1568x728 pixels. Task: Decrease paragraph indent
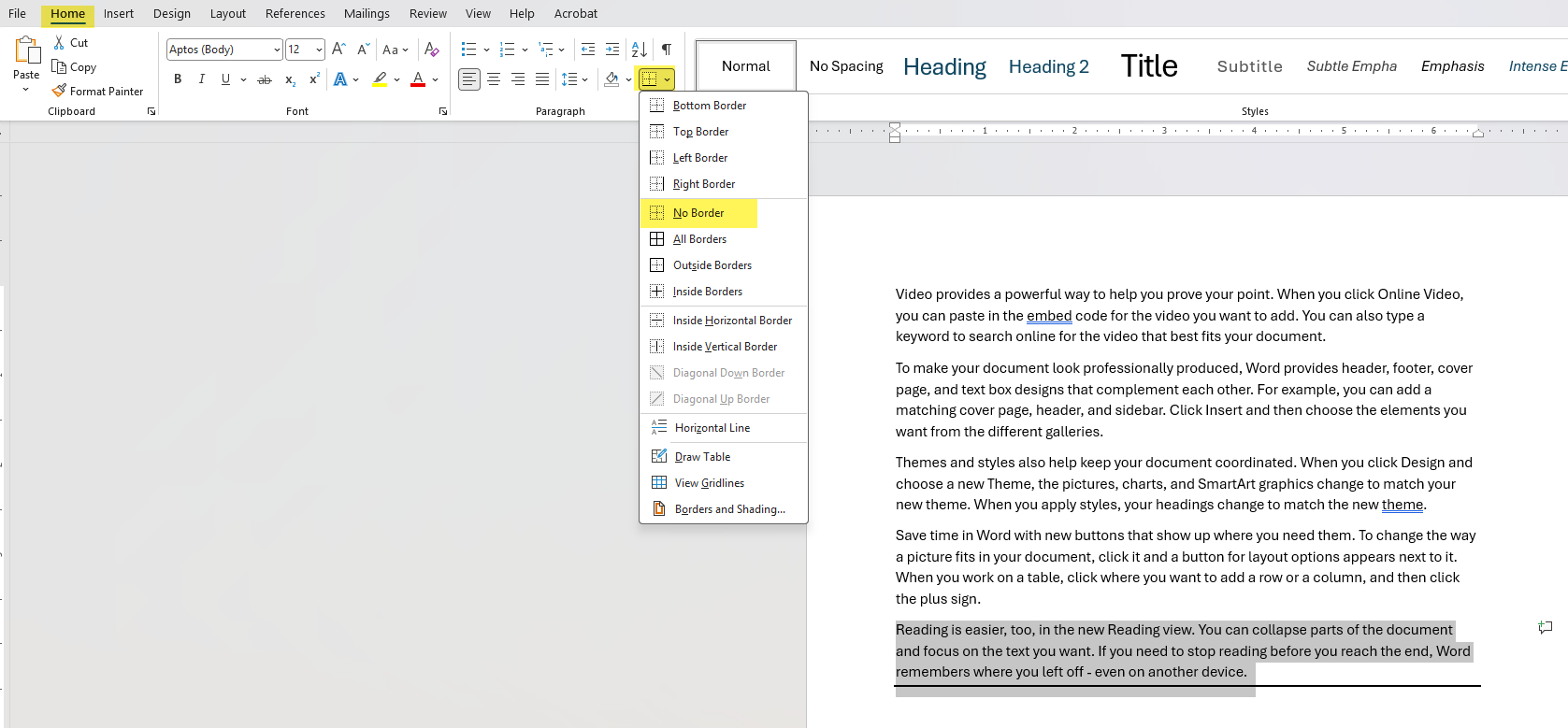coord(587,50)
